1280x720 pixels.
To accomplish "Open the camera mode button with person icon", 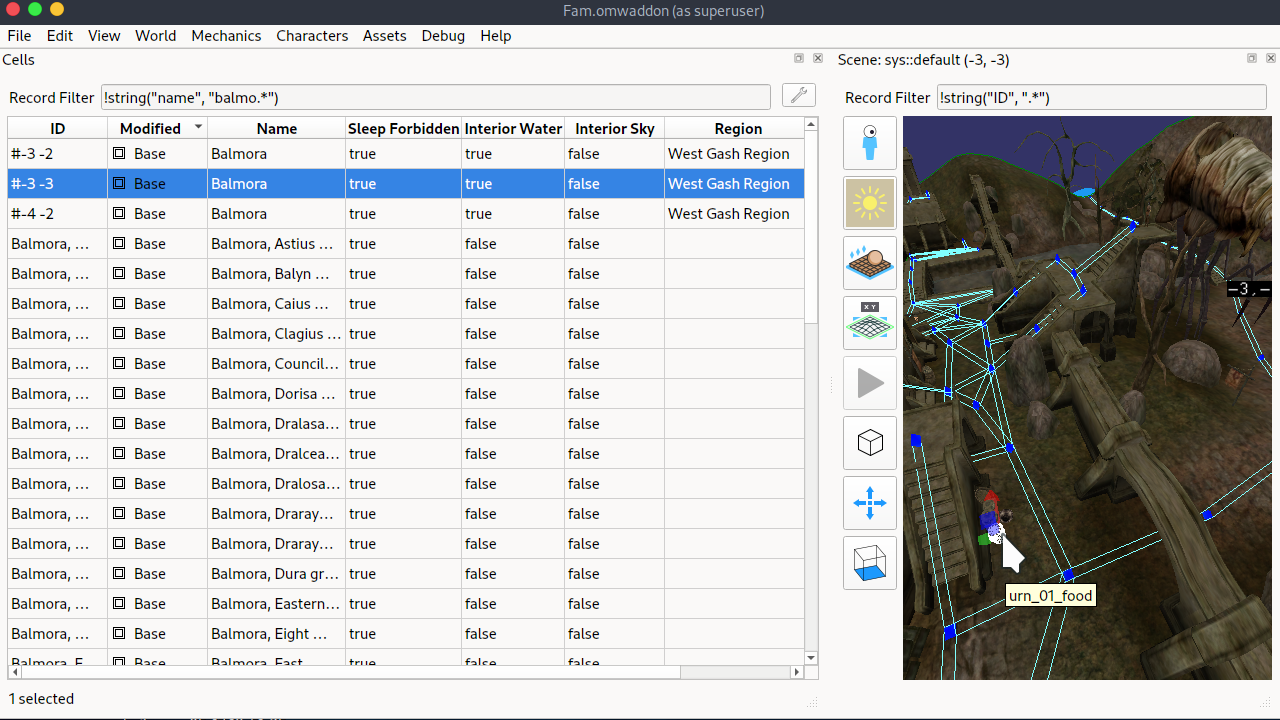I will click(870, 143).
